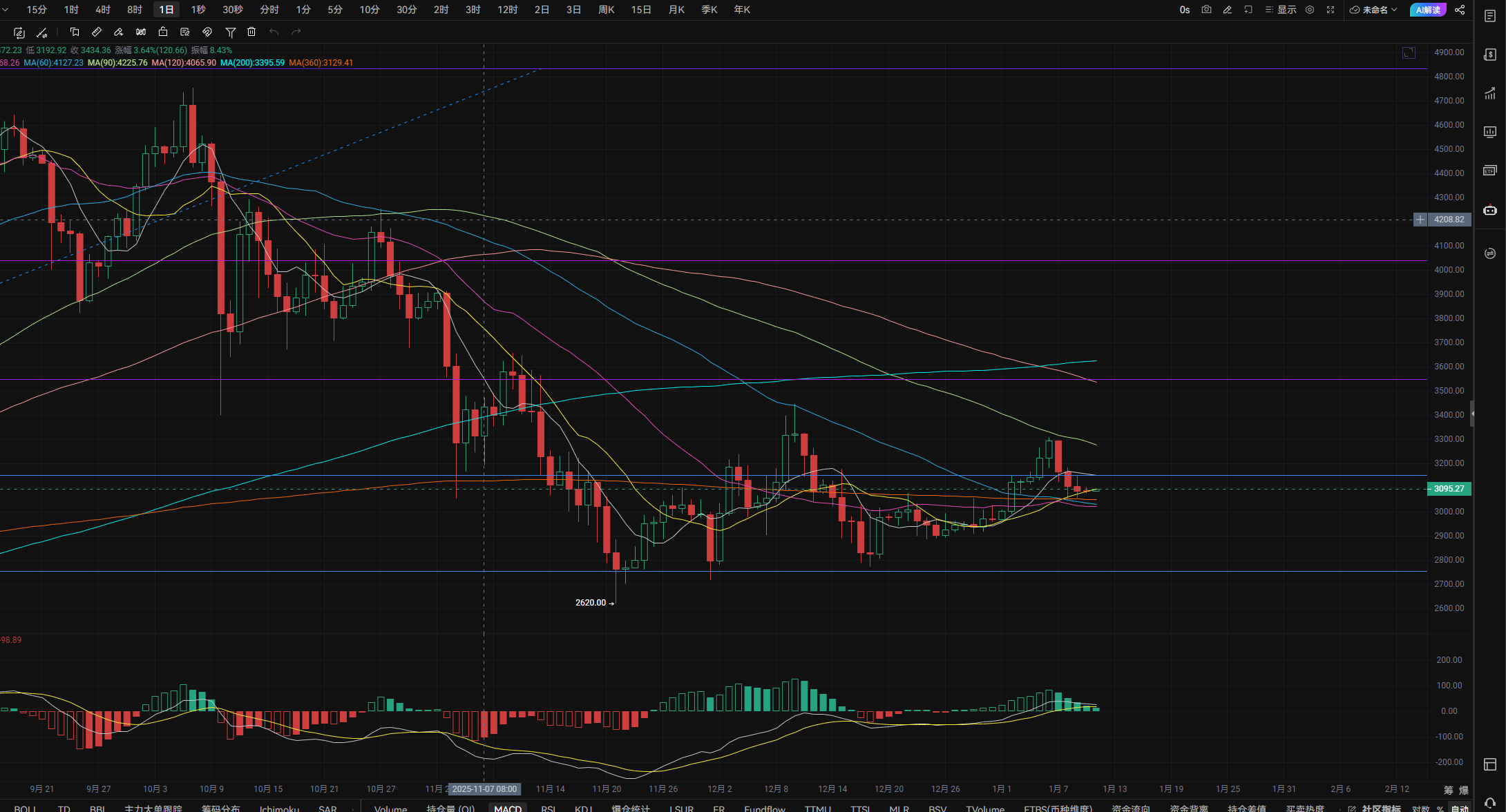Viewport: 1506px width, 812px height.
Task: Open hexagon chart settings icon
Action: click(x=1310, y=10)
